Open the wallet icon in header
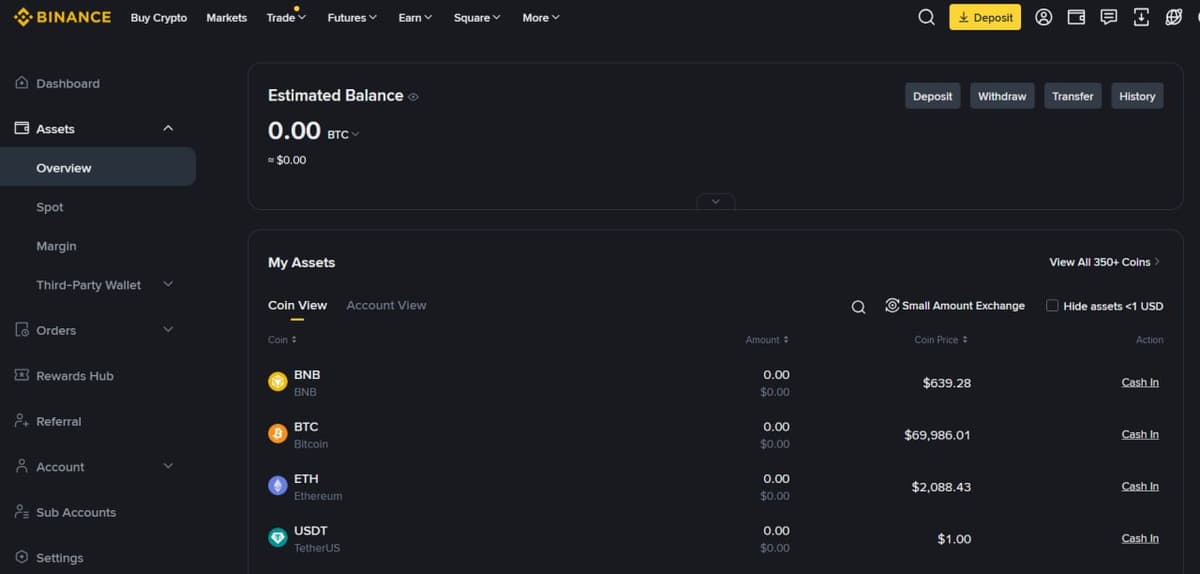The image size is (1200, 574). (1076, 17)
